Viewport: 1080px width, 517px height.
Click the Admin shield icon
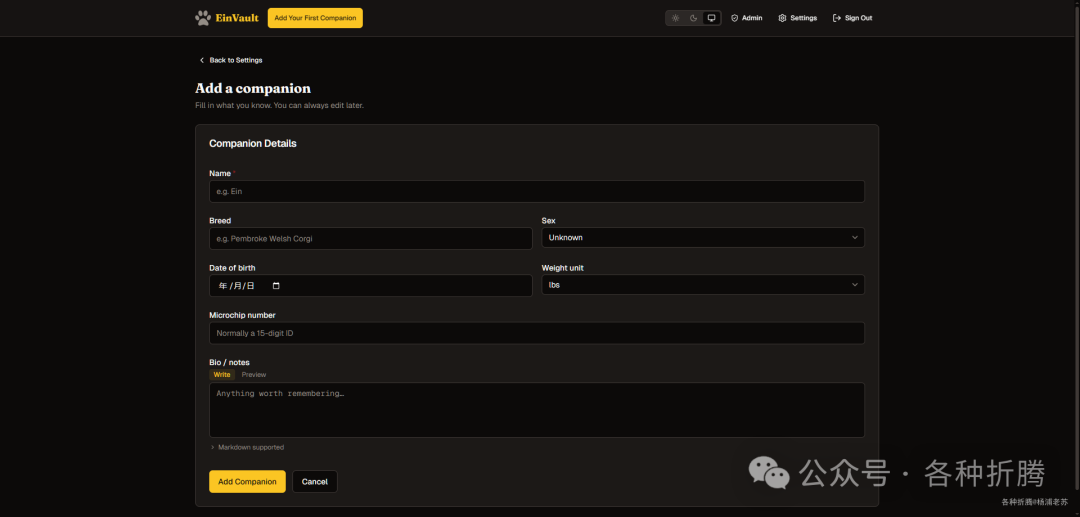(x=735, y=18)
